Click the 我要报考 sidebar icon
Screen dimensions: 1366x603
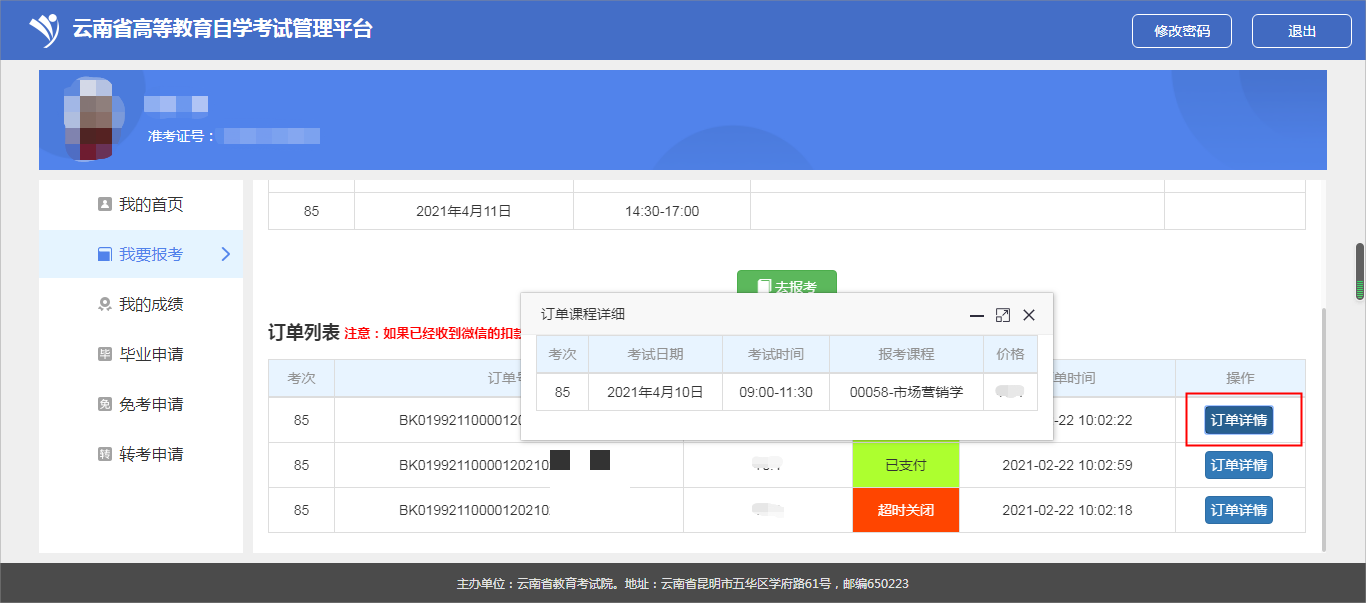point(104,254)
